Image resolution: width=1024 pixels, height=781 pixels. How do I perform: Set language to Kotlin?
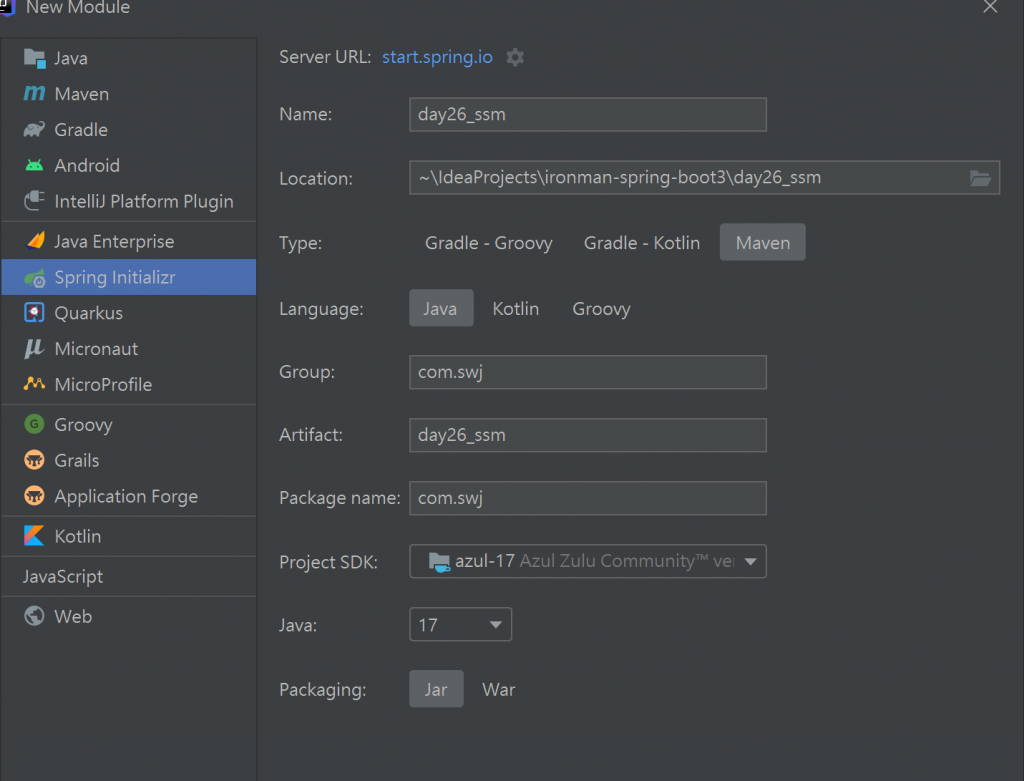point(516,308)
